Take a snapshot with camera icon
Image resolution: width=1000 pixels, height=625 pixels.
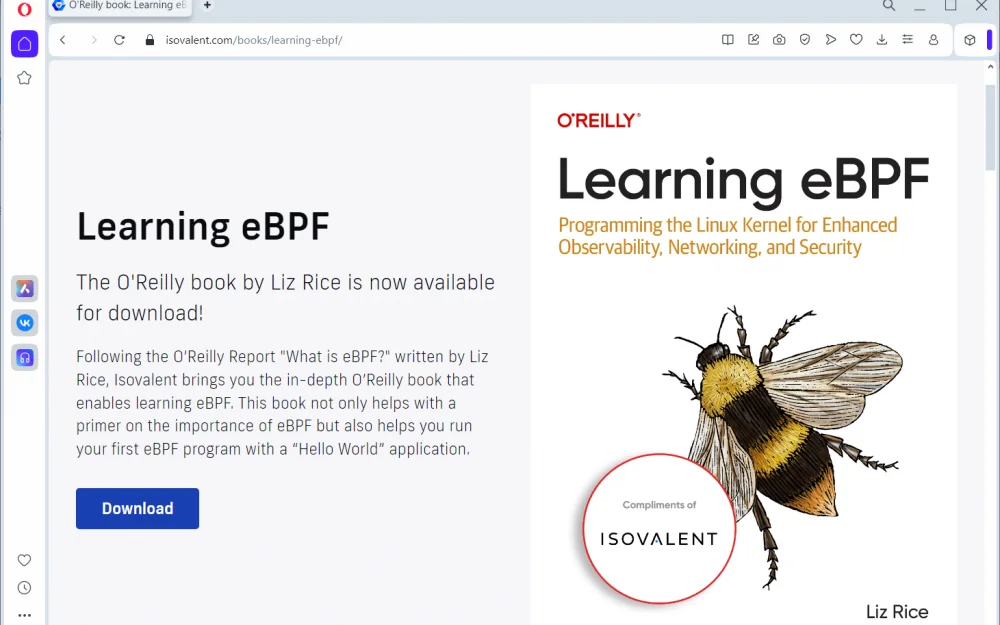pyautogui.click(x=779, y=40)
